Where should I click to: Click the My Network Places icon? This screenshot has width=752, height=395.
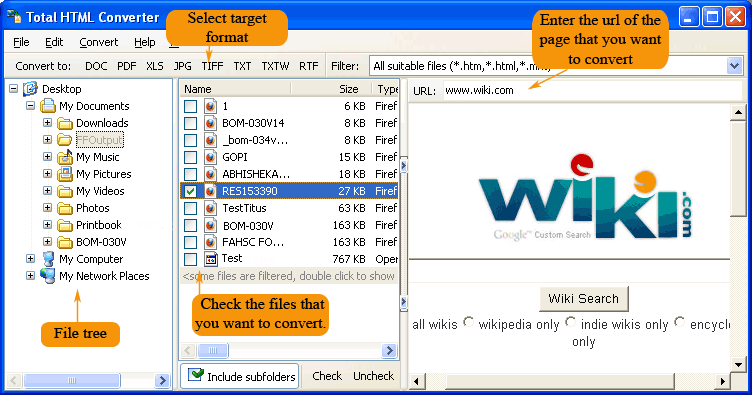[47, 276]
